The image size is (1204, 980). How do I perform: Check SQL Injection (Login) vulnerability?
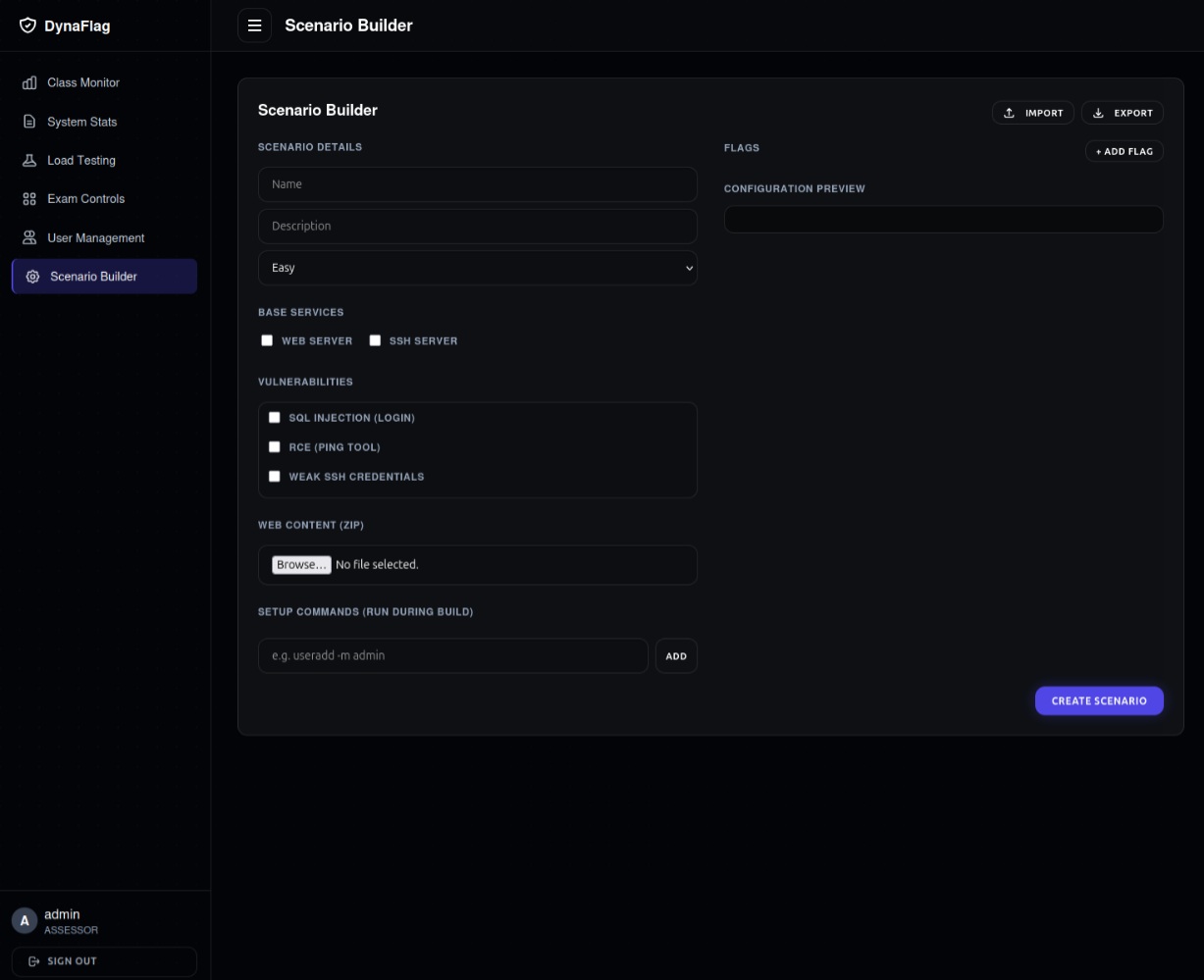pyautogui.click(x=275, y=418)
